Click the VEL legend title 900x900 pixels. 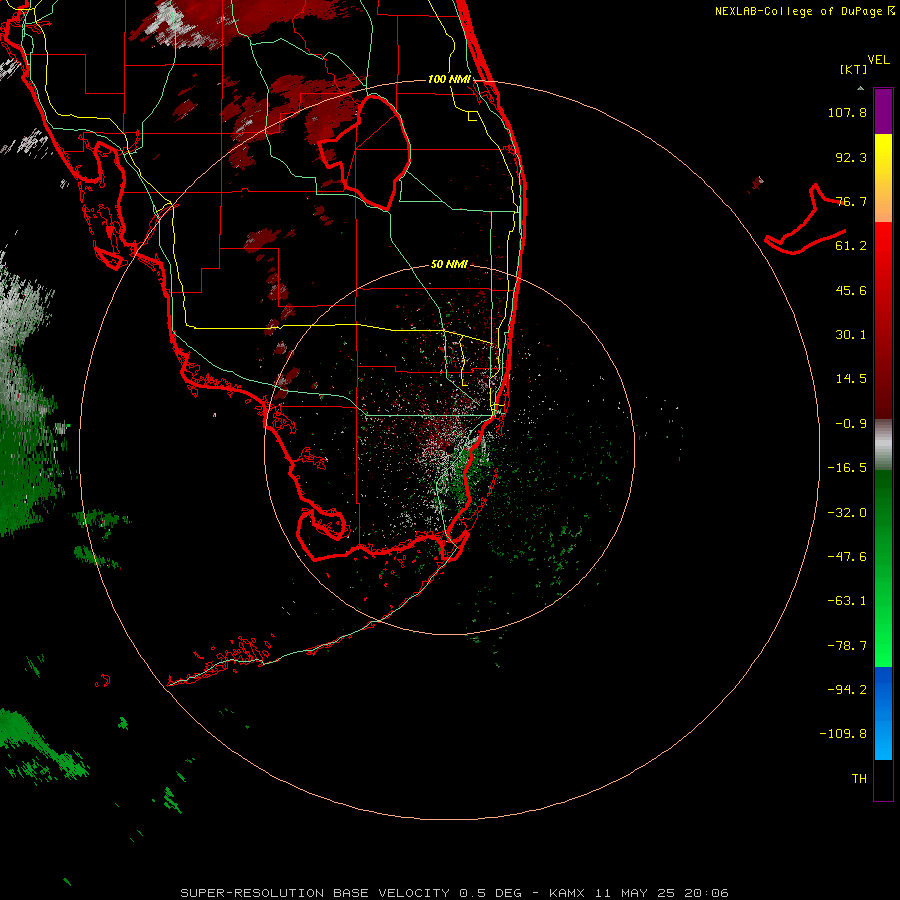878,60
